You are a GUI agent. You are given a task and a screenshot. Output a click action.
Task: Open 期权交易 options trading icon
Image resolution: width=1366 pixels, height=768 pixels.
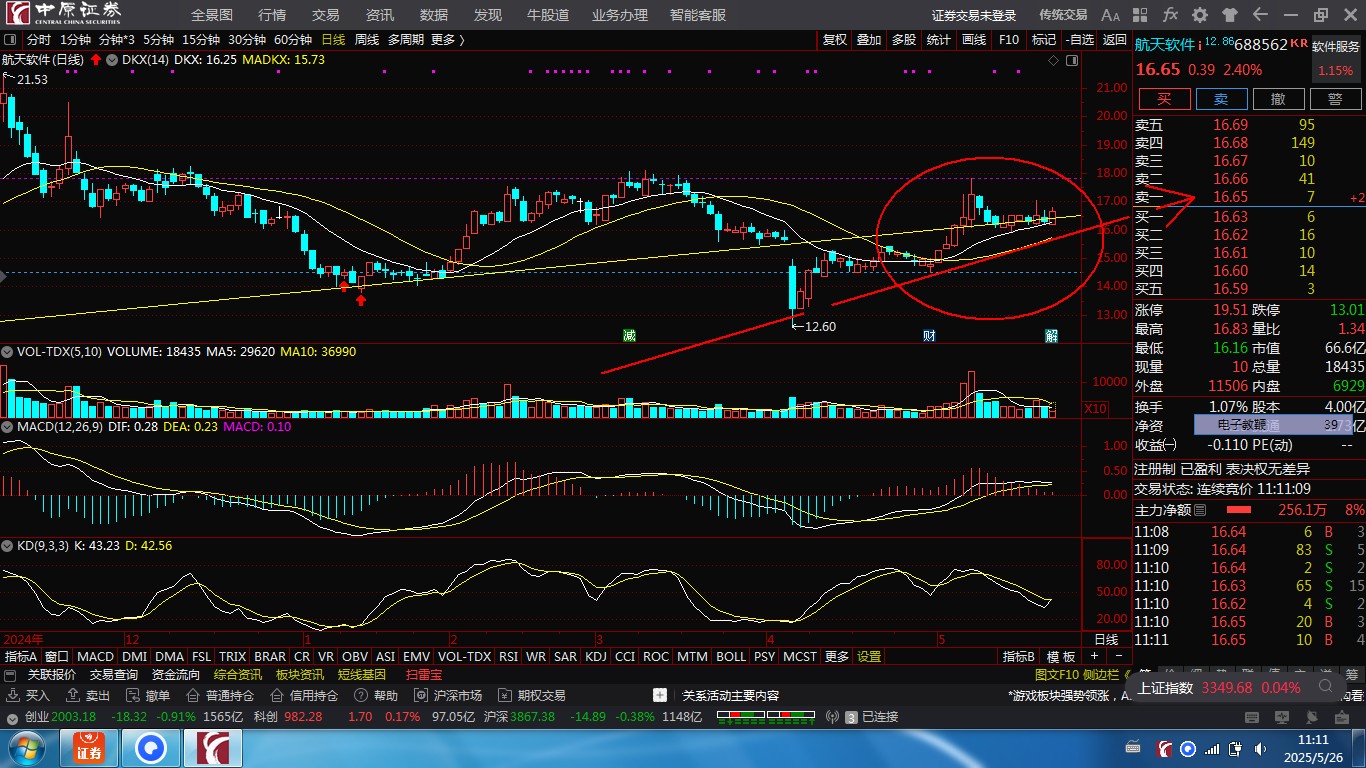[x=505, y=695]
